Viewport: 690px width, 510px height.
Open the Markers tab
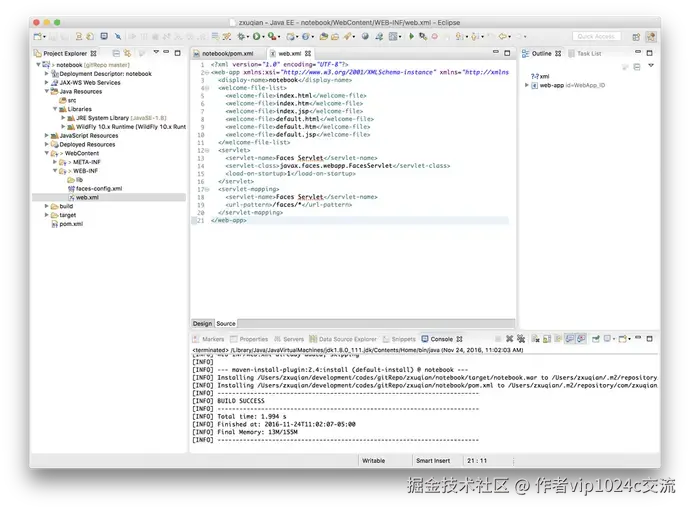209,339
